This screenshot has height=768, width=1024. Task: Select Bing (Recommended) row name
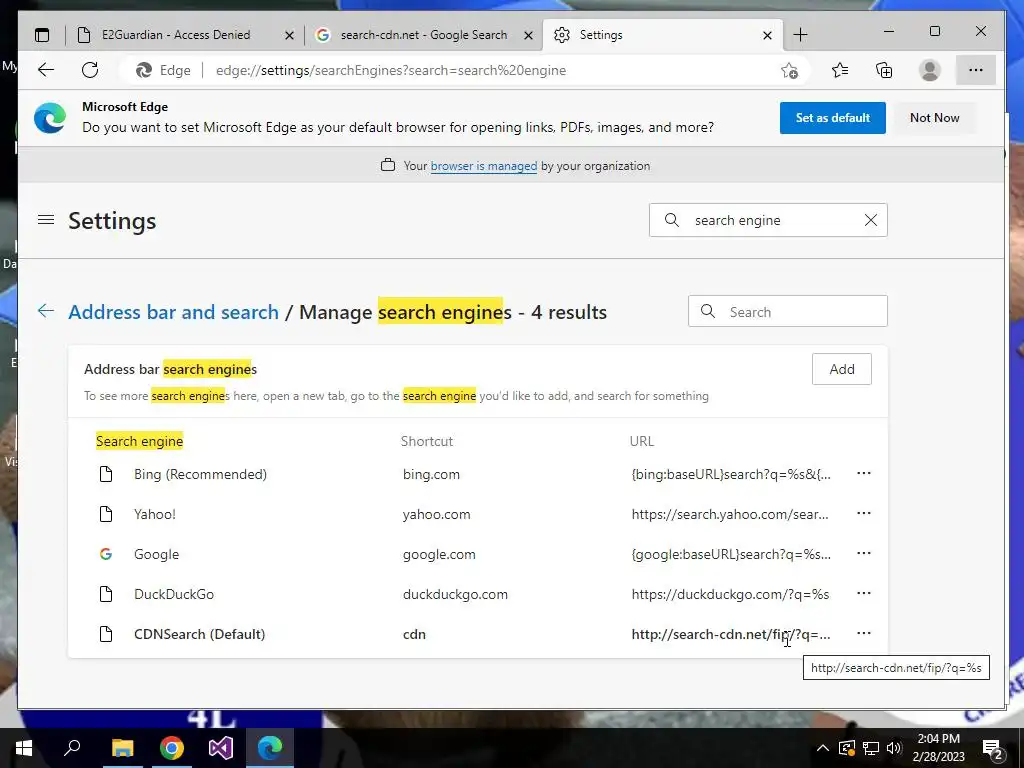point(200,474)
